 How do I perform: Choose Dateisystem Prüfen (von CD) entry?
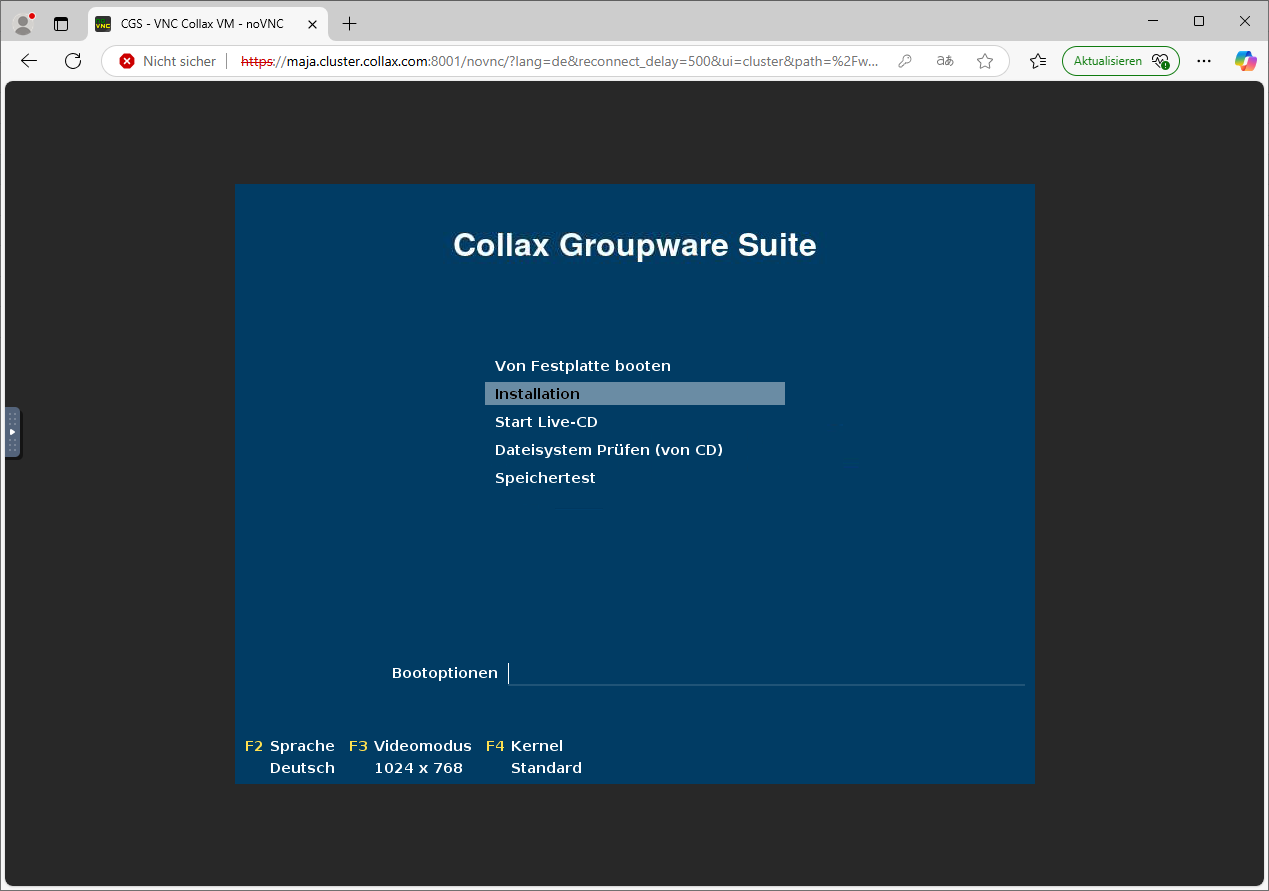click(x=609, y=450)
